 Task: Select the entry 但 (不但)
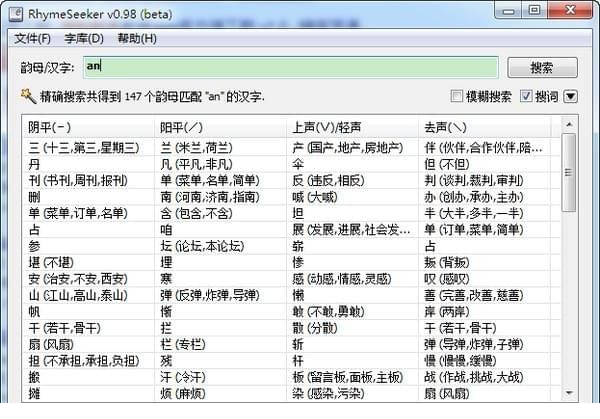pyautogui.click(x=447, y=164)
